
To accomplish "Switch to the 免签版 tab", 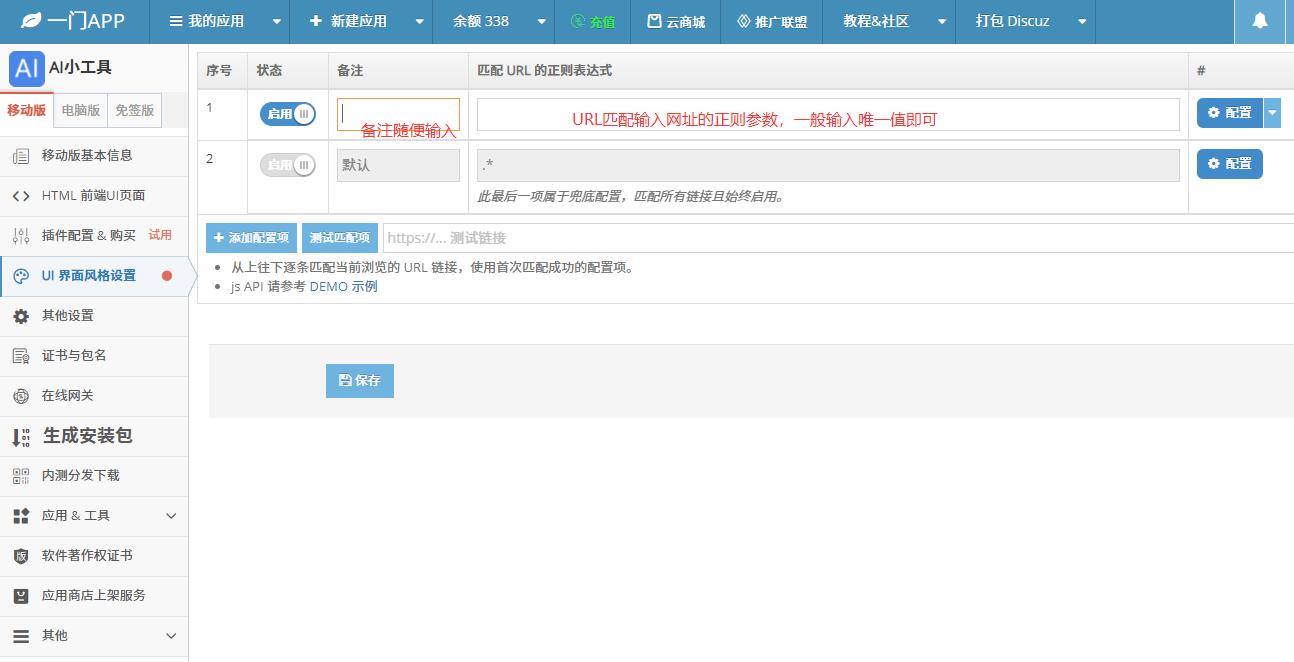I will (x=134, y=110).
